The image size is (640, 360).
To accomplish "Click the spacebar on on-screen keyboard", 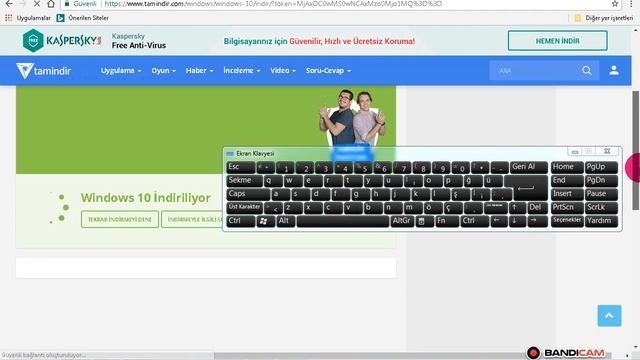I will click(x=343, y=221).
